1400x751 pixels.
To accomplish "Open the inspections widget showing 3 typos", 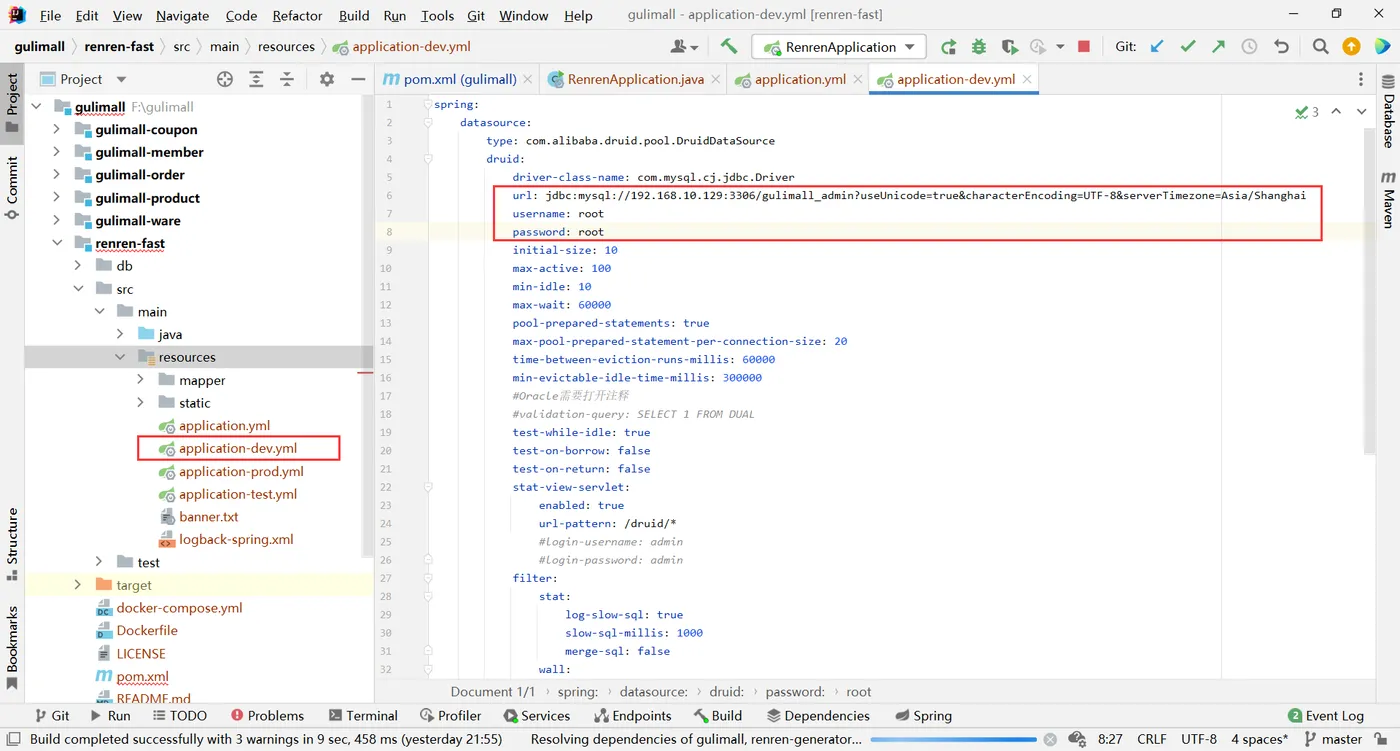I will [x=1306, y=112].
